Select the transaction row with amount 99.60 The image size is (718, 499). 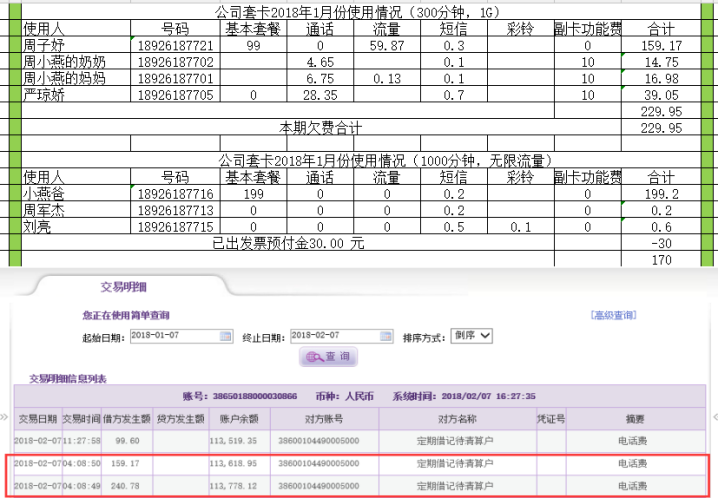click(x=360, y=439)
